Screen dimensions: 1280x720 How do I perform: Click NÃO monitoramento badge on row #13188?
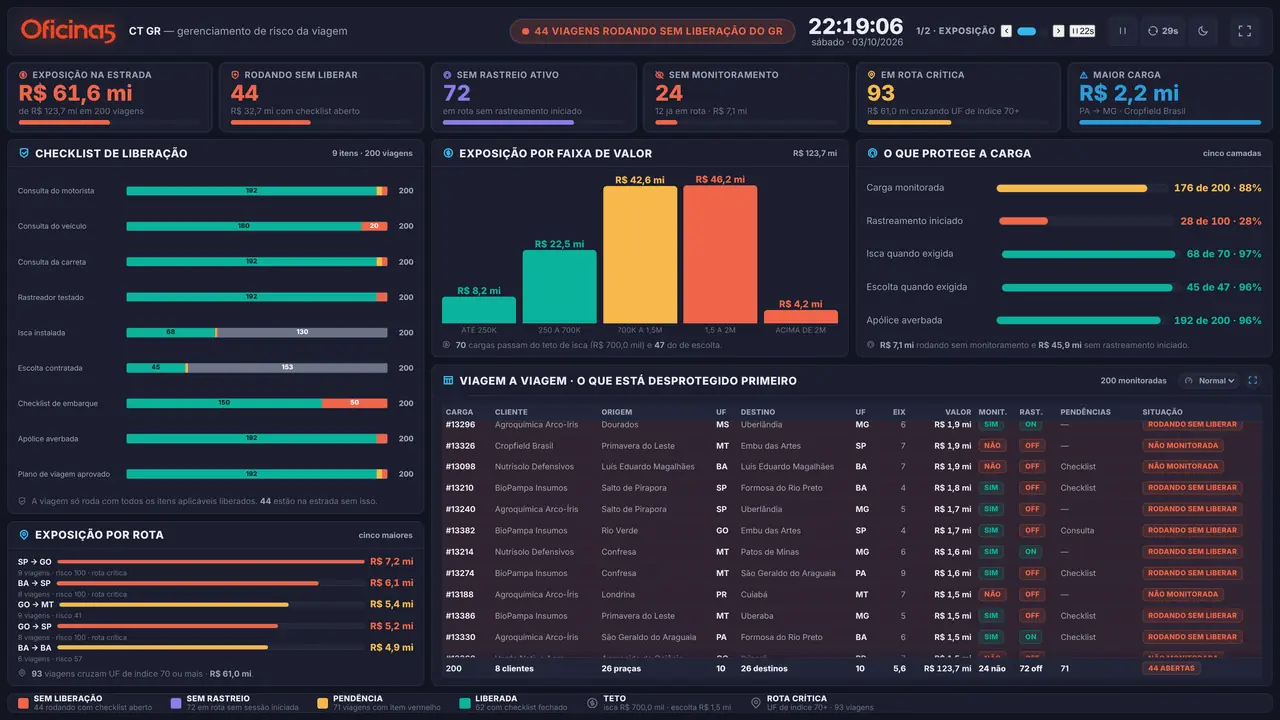coord(991,594)
